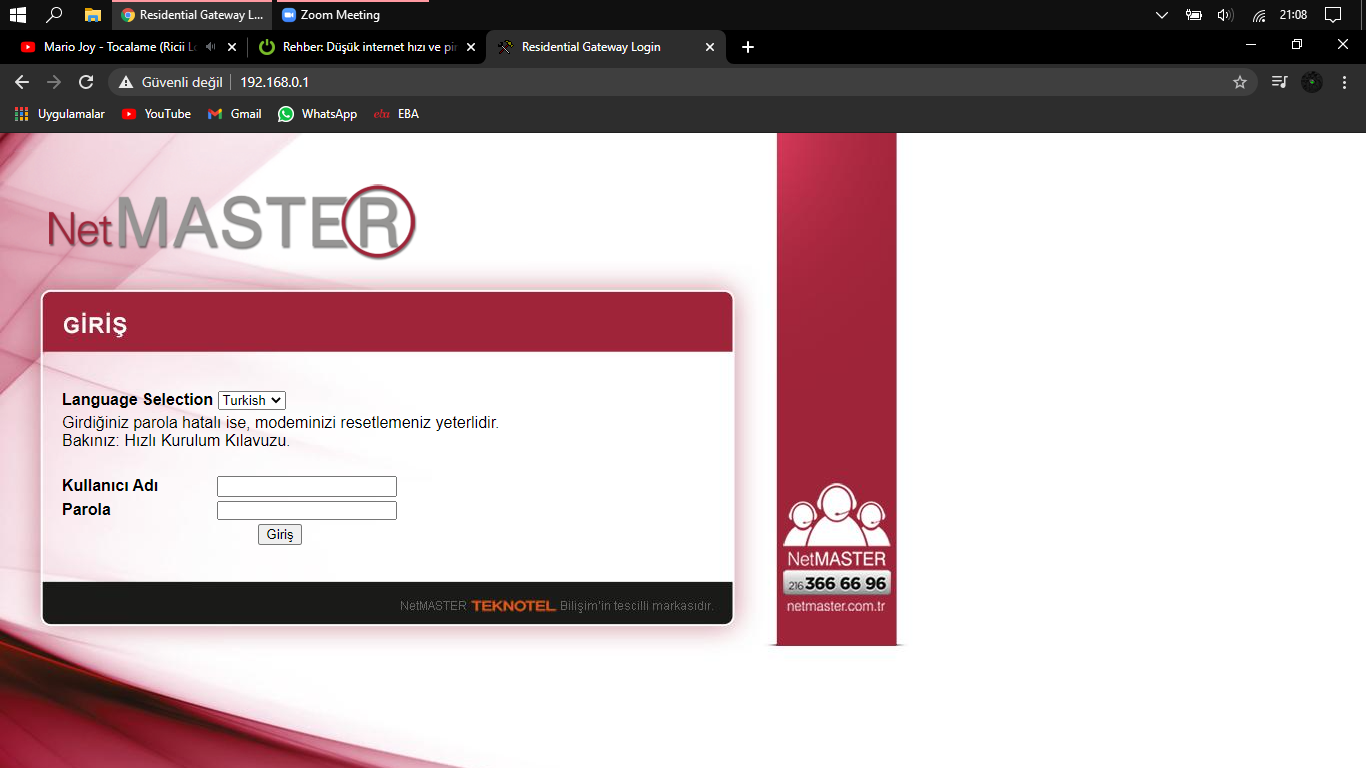Click the 'Girdiğiniz parola hatalı ise' message
The width and height of the screenshot is (1366, 768).
[x=280, y=423]
